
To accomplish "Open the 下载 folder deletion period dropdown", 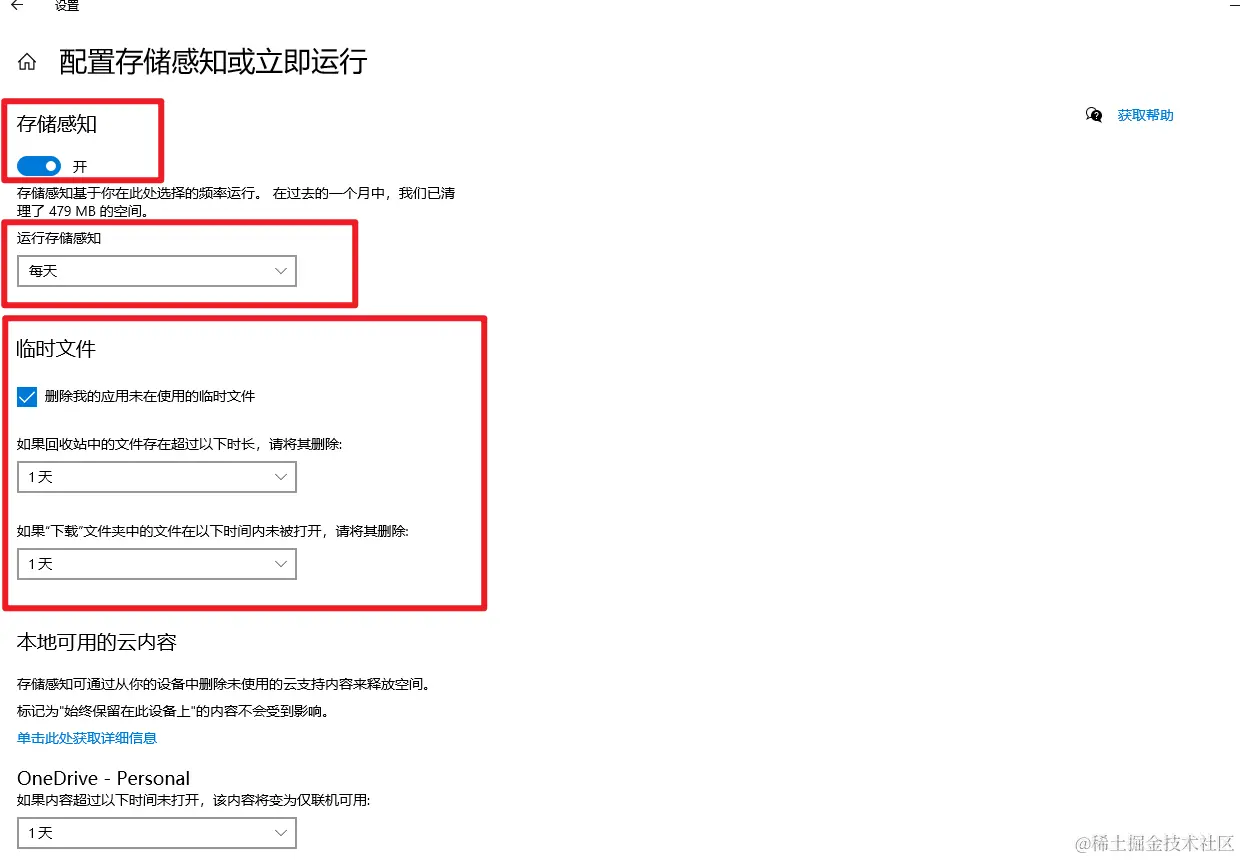I will (157, 564).
